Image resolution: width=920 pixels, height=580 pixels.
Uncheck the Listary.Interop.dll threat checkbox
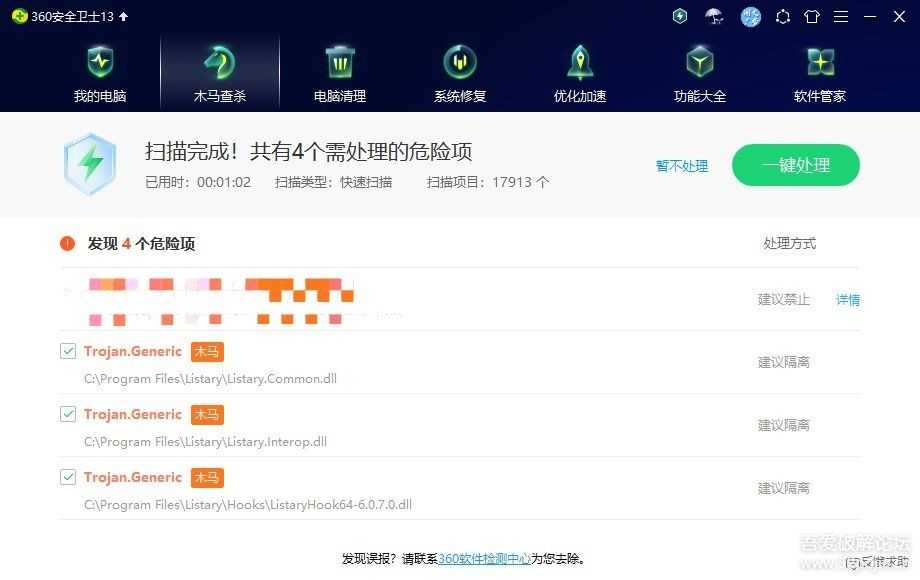pos(68,414)
